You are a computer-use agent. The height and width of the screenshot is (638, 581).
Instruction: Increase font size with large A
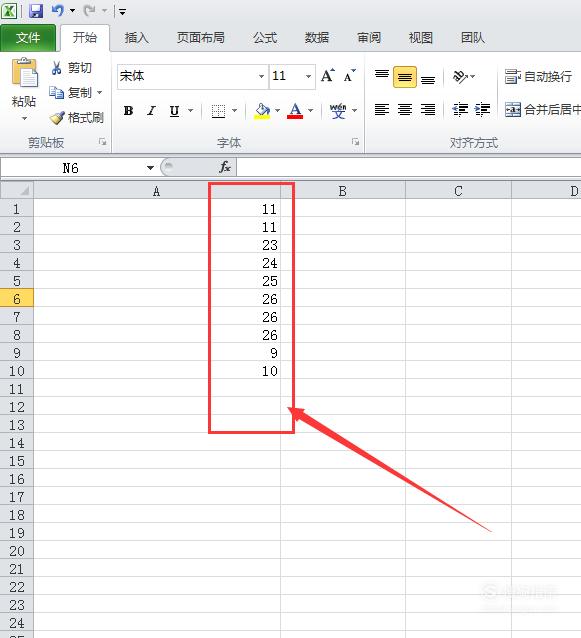click(328, 76)
